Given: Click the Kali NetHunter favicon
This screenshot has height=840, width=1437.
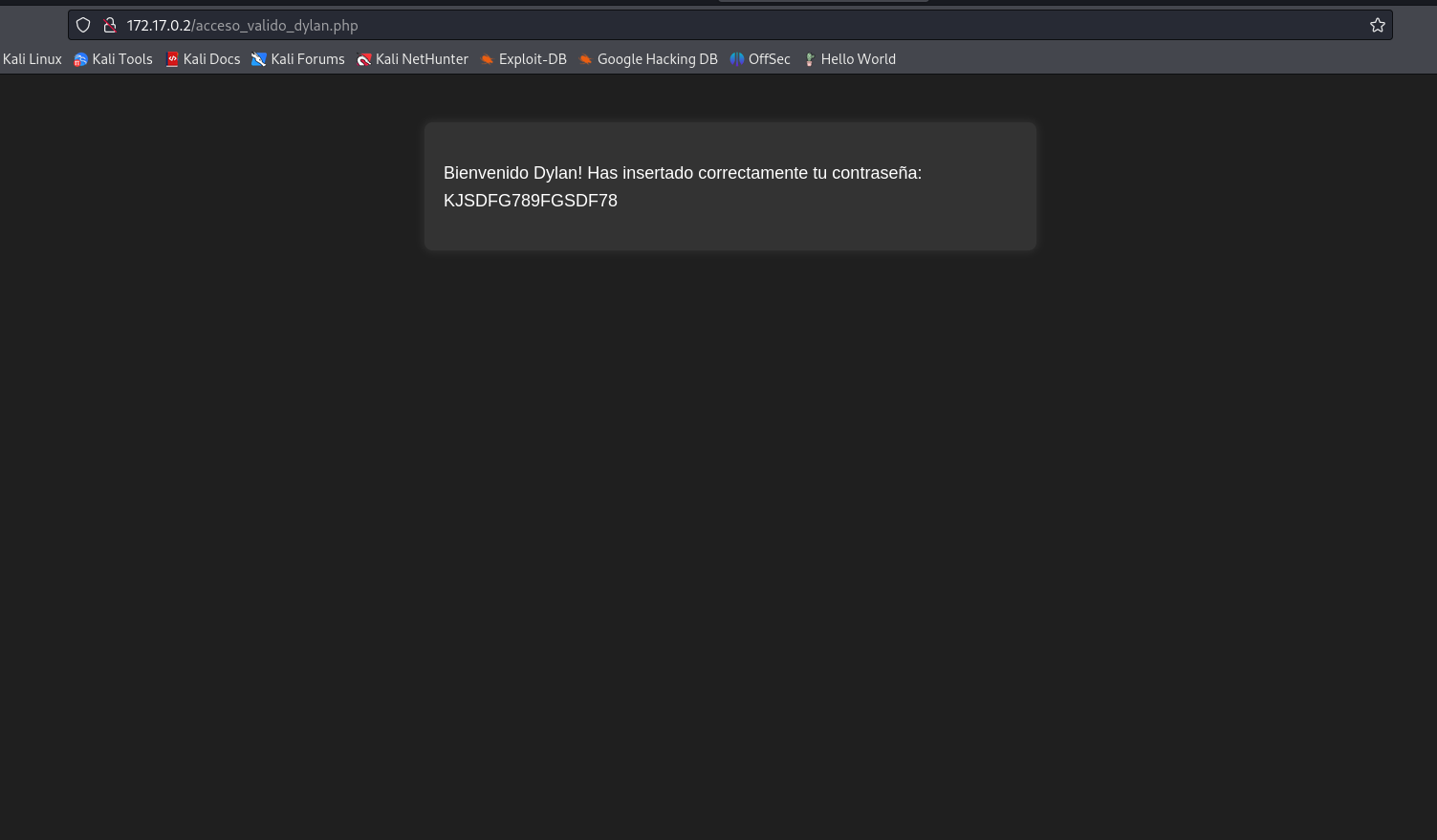Looking at the screenshot, I should pyautogui.click(x=364, y=59).
